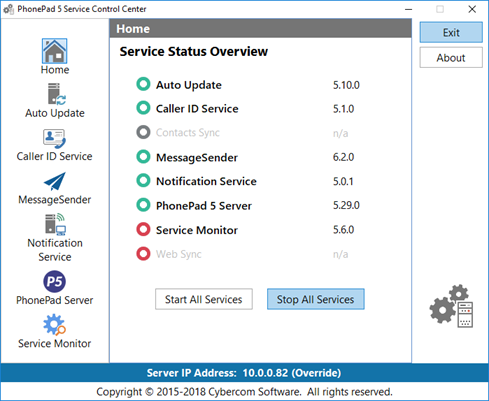The height and width of the screenshot is (401, 489).
Task: Open the About dialog
Action: pos(451,58)
